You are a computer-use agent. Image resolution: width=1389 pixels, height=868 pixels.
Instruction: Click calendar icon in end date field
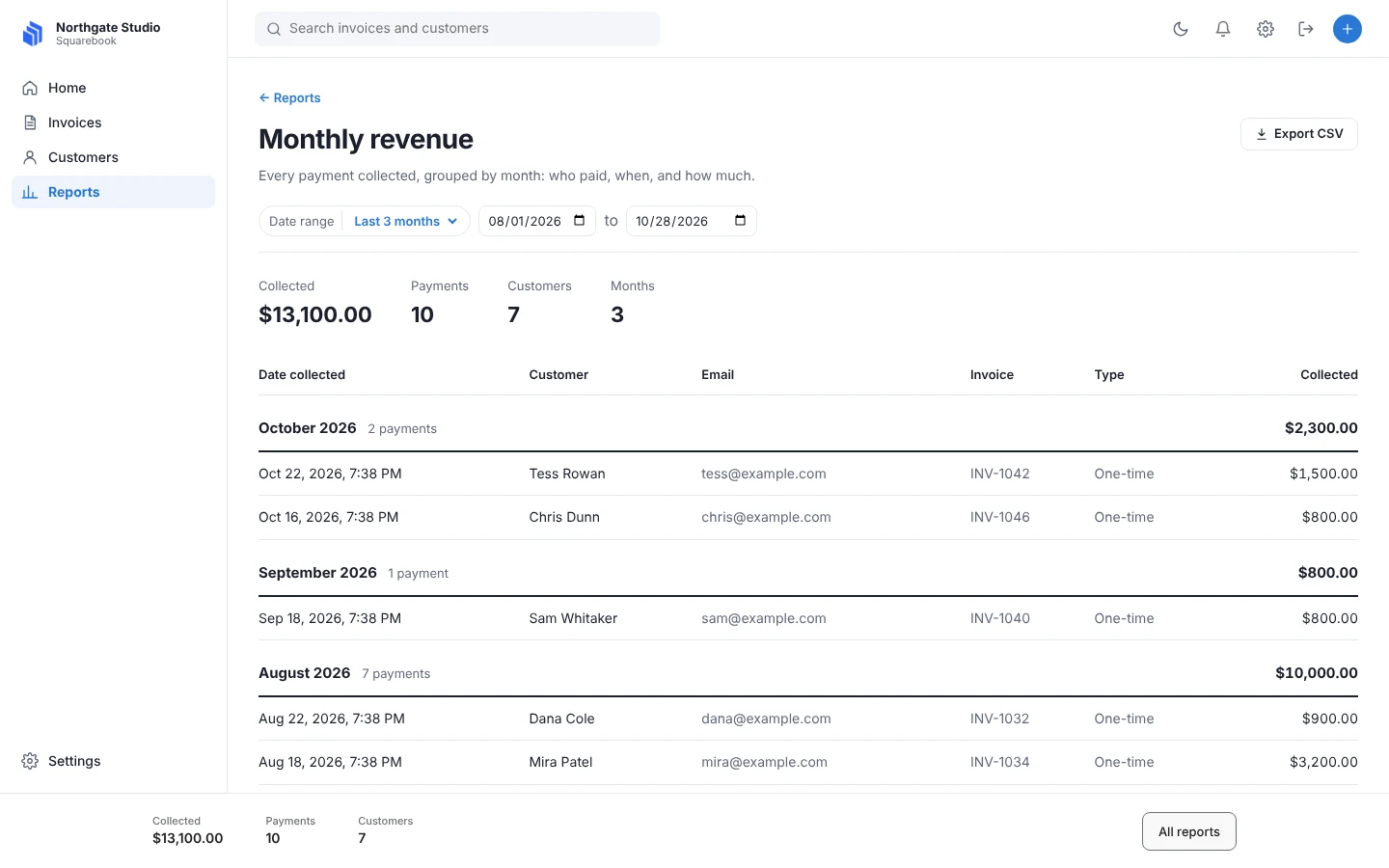741,221
